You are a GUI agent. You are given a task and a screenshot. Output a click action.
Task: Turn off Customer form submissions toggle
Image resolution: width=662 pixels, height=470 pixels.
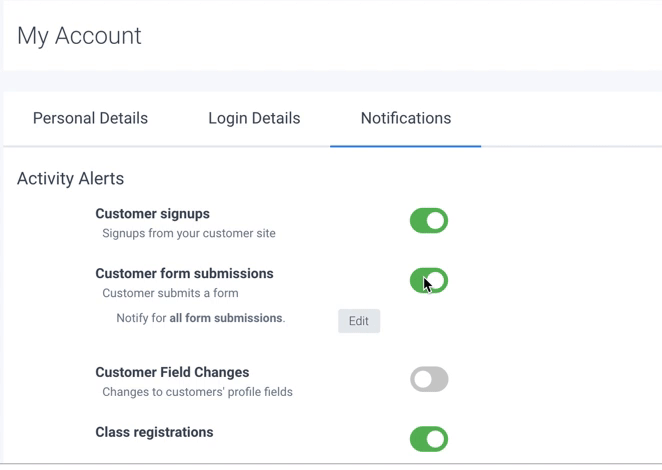tap(429, 281)
